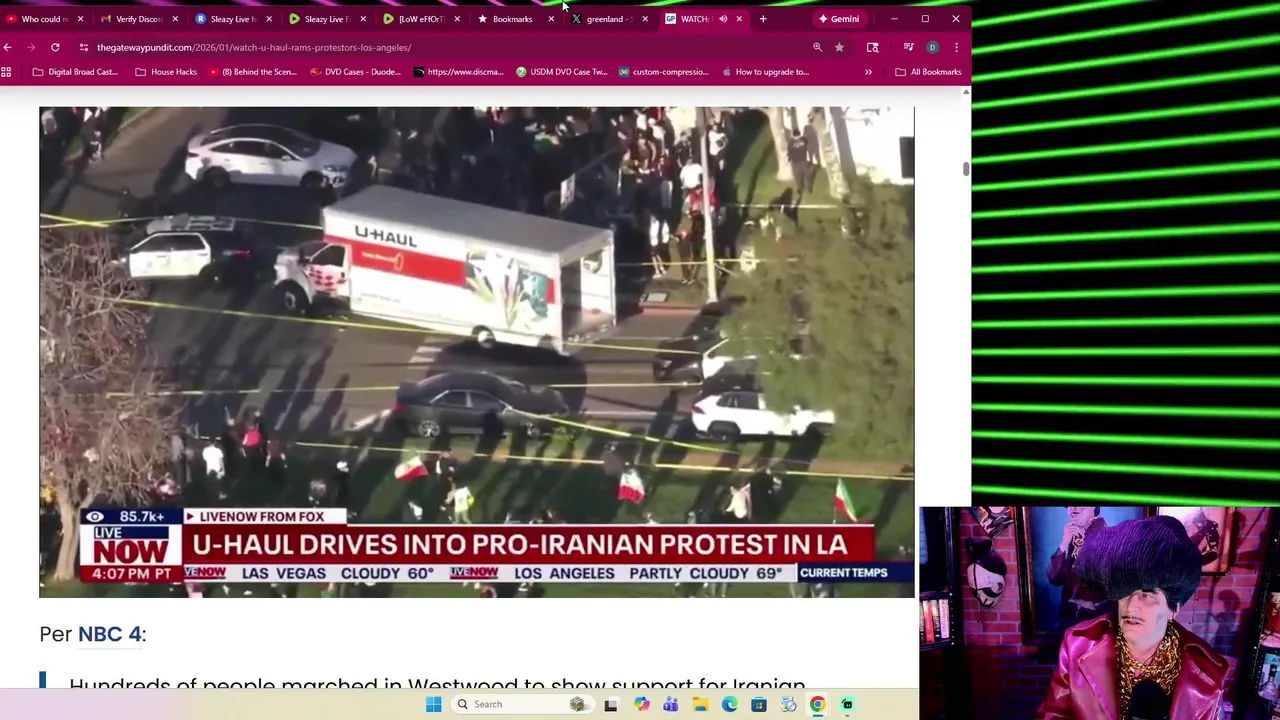The image size is (1280, 720).
Task: Mute the WATCH tab audio icon
Action: [723, 19]
